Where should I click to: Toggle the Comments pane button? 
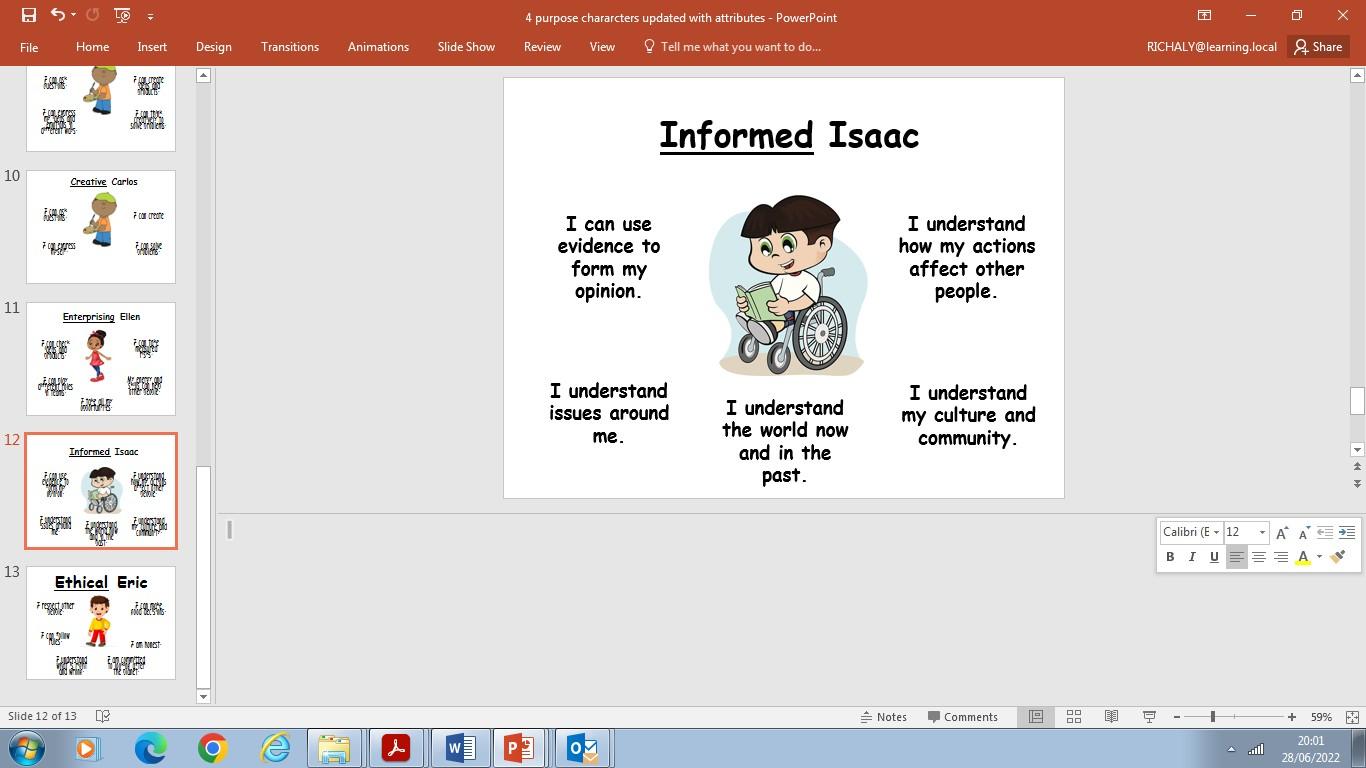(x=962, y=717)
